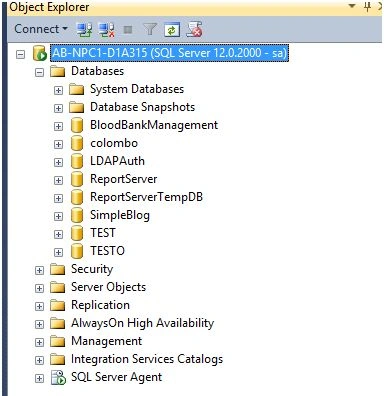384x396 pixels.
Task: Click the Connect Object Explorer icon
Action: coord(84,30)
